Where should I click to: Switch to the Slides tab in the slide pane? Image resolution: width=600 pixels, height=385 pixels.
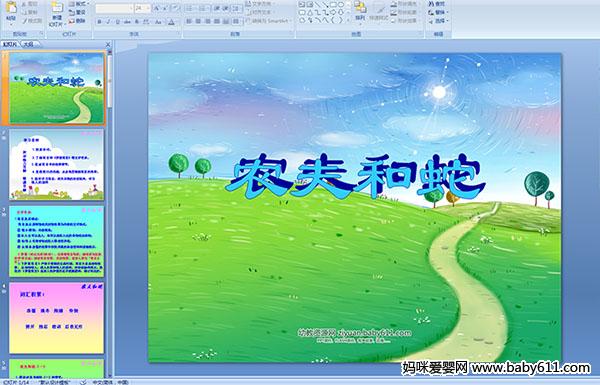pyautogui.click(x=10, y=44)
